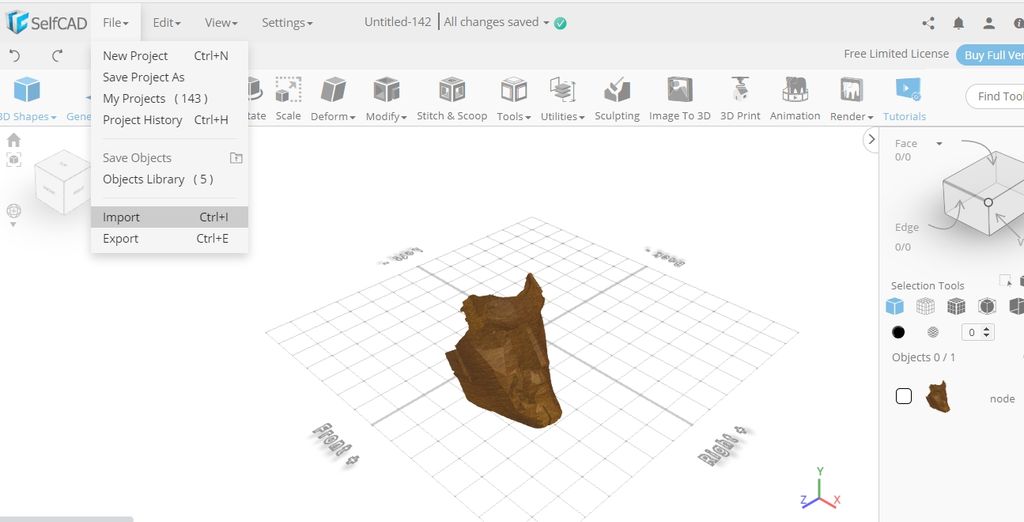The width and height of the screenshot is (1024, 522).
Task: Activate the Scale tool
Action: (x=288, y=99)
